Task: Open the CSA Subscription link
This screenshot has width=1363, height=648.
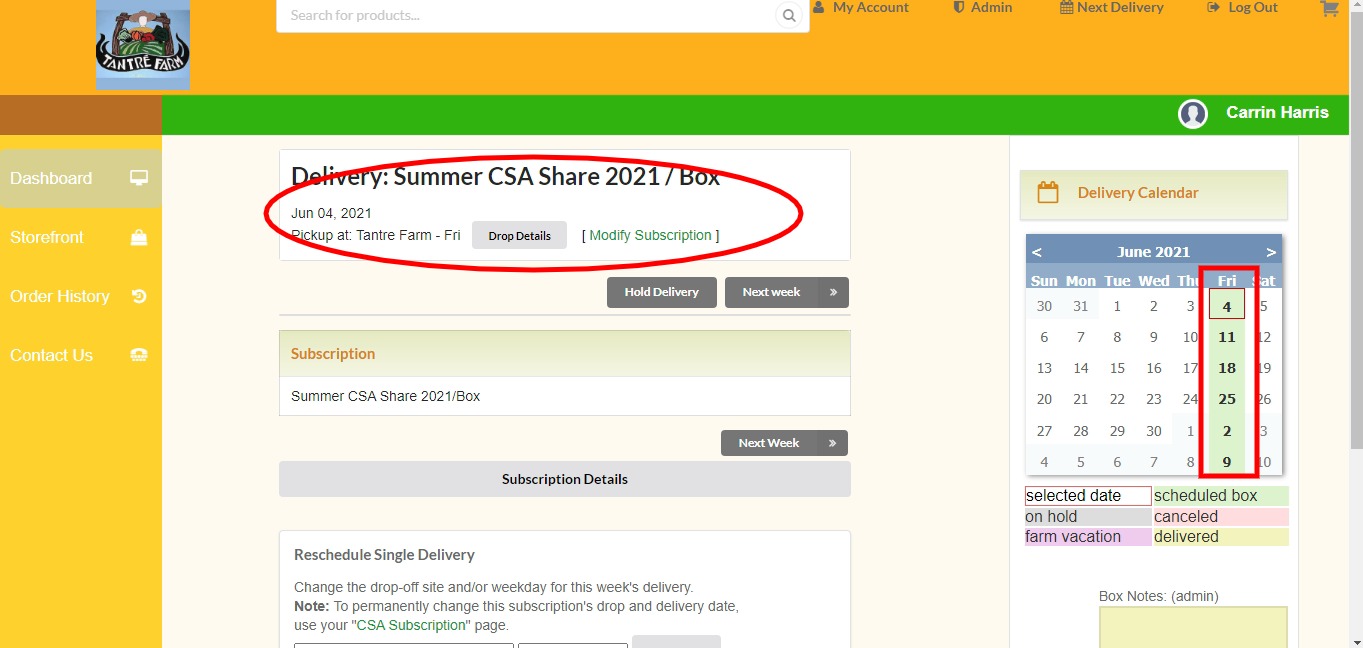Action: click(x=411, y=625)
